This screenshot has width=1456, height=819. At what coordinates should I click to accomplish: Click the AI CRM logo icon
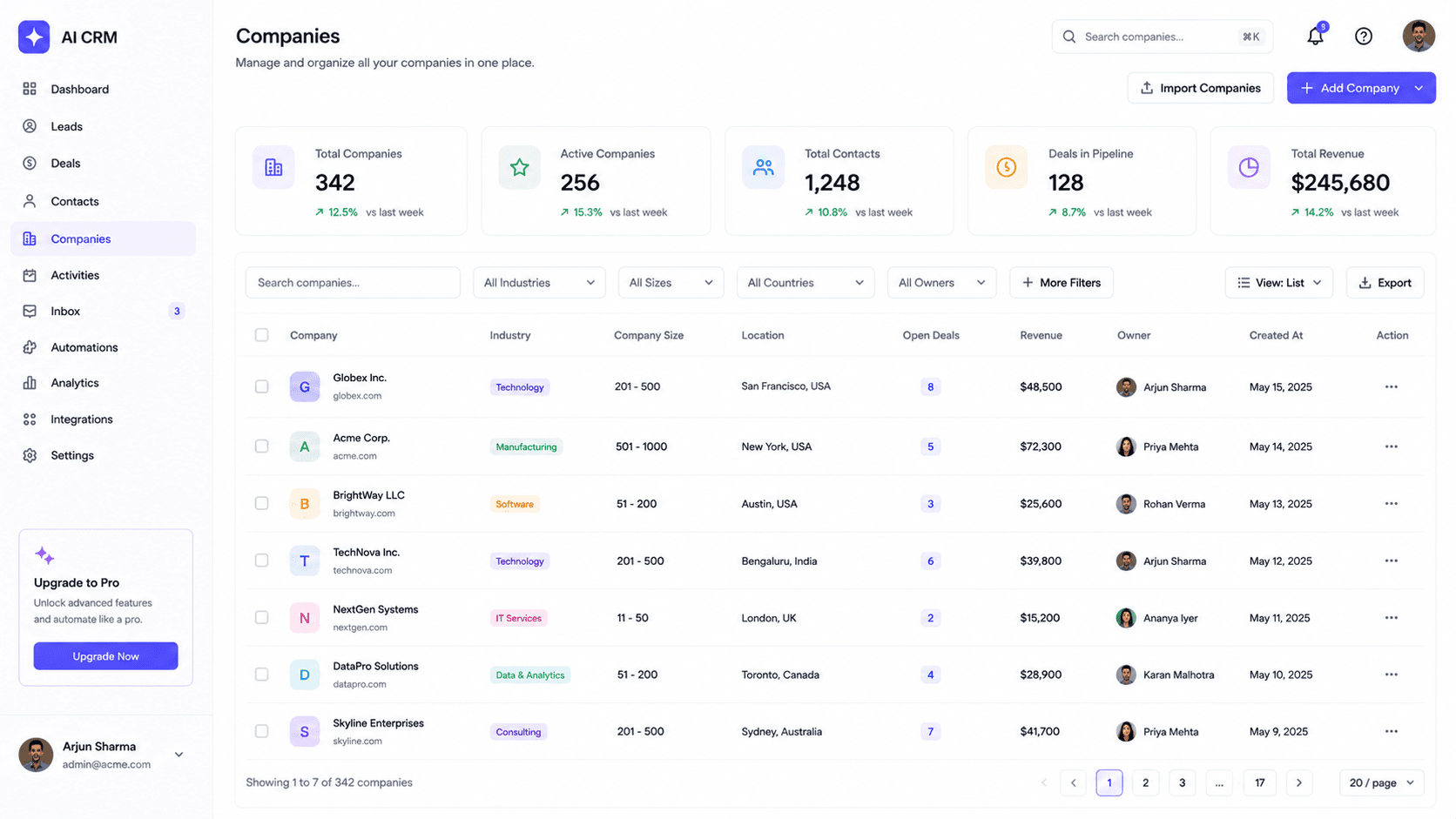pos(34,37)
